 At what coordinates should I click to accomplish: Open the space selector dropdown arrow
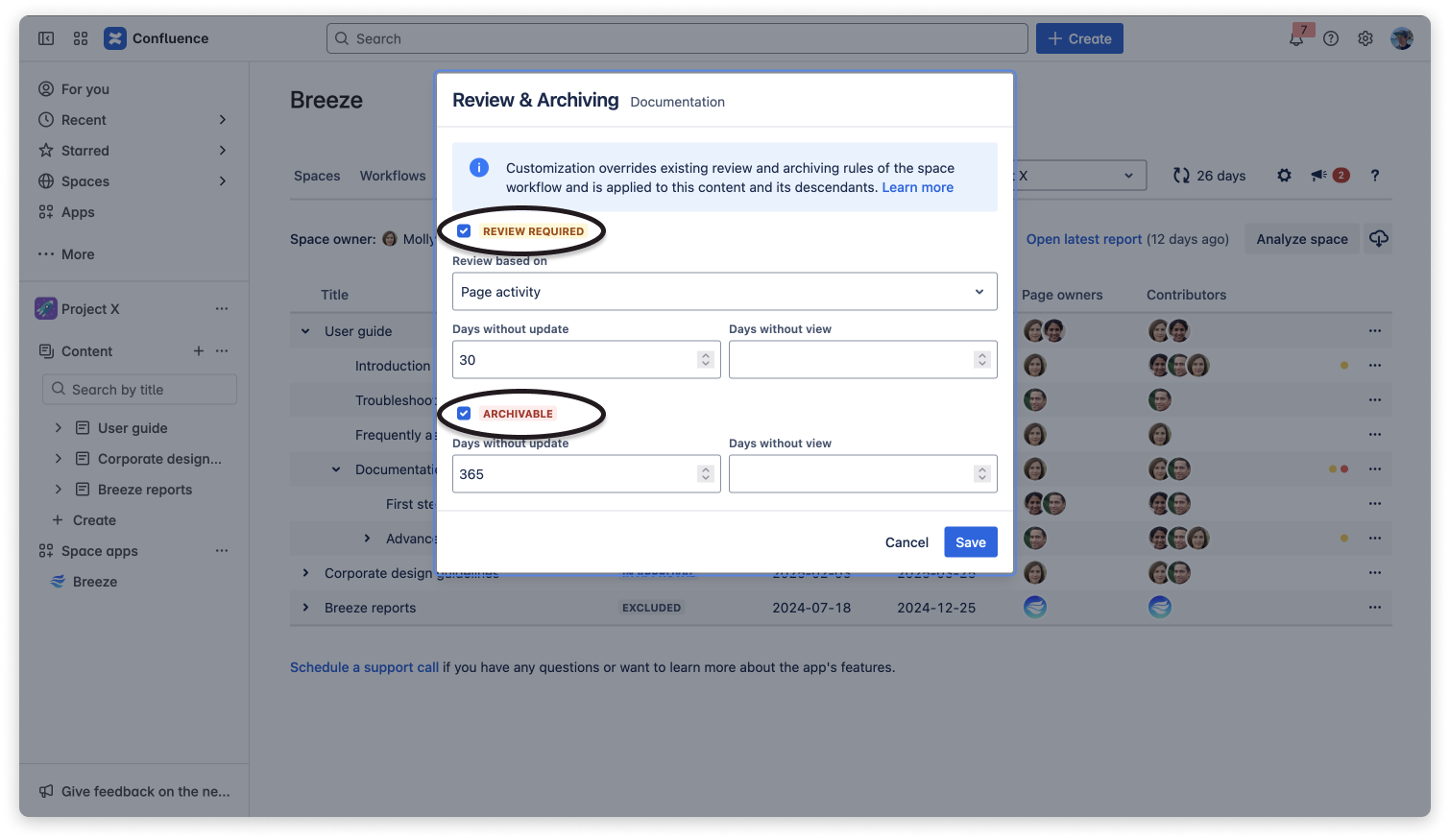pos(1128,176)
